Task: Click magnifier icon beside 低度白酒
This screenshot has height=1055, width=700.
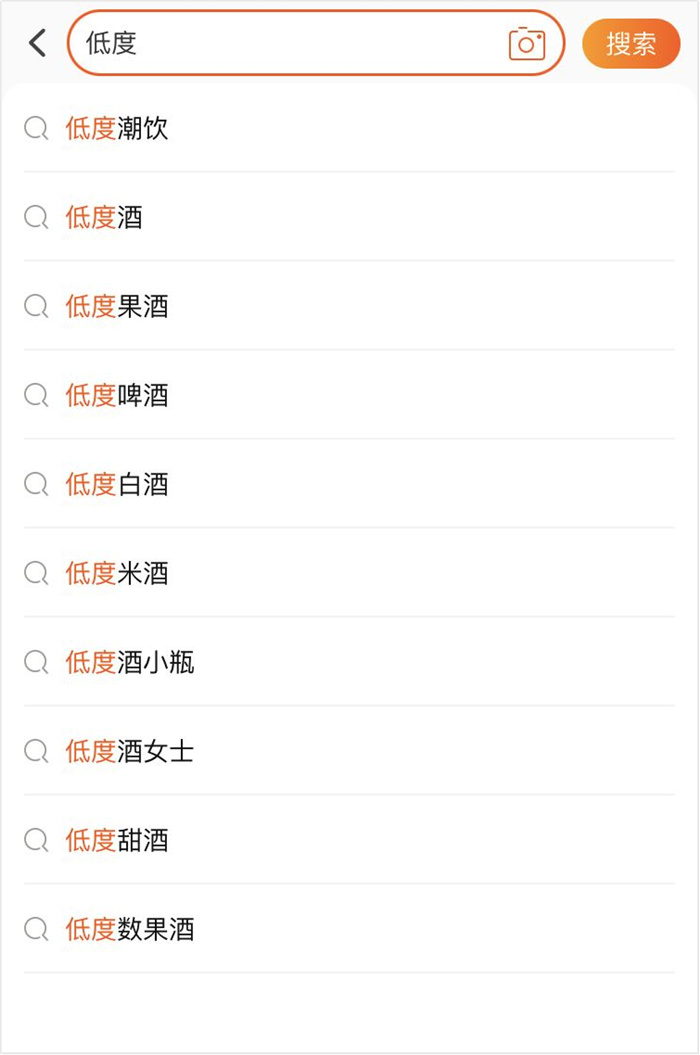Action: [36, 484]
